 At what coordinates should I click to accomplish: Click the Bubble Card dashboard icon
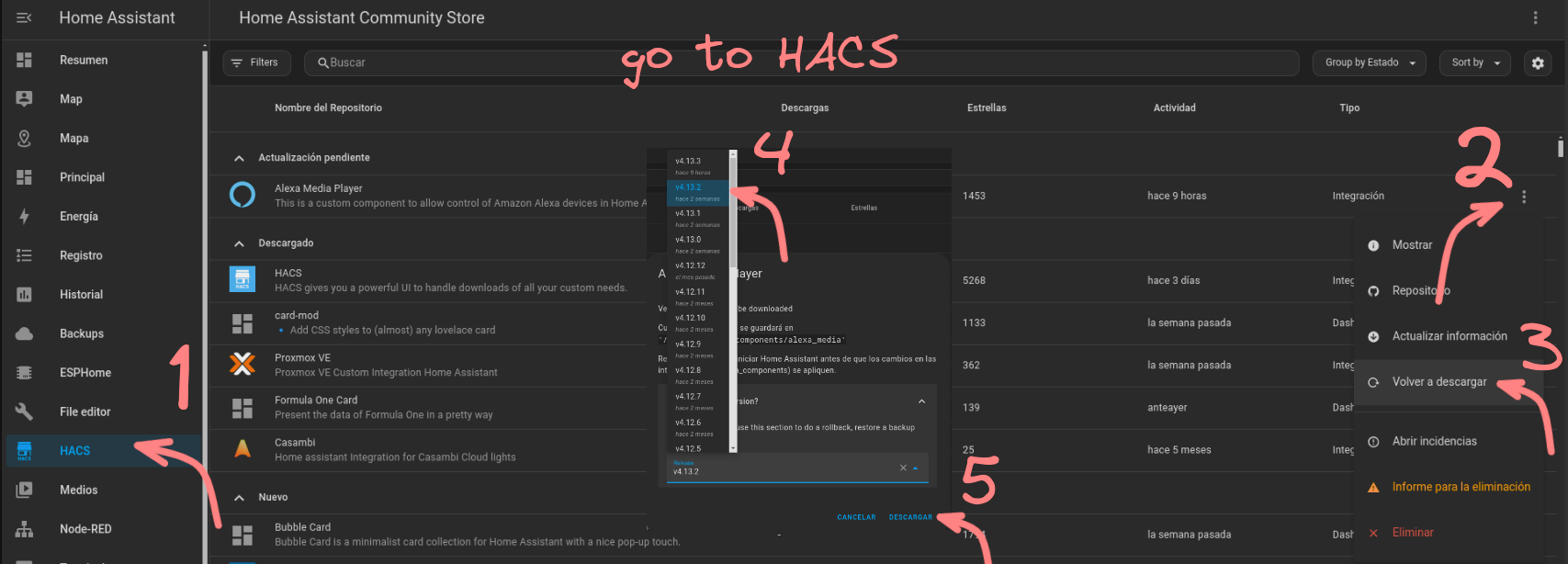click(243, 534)
